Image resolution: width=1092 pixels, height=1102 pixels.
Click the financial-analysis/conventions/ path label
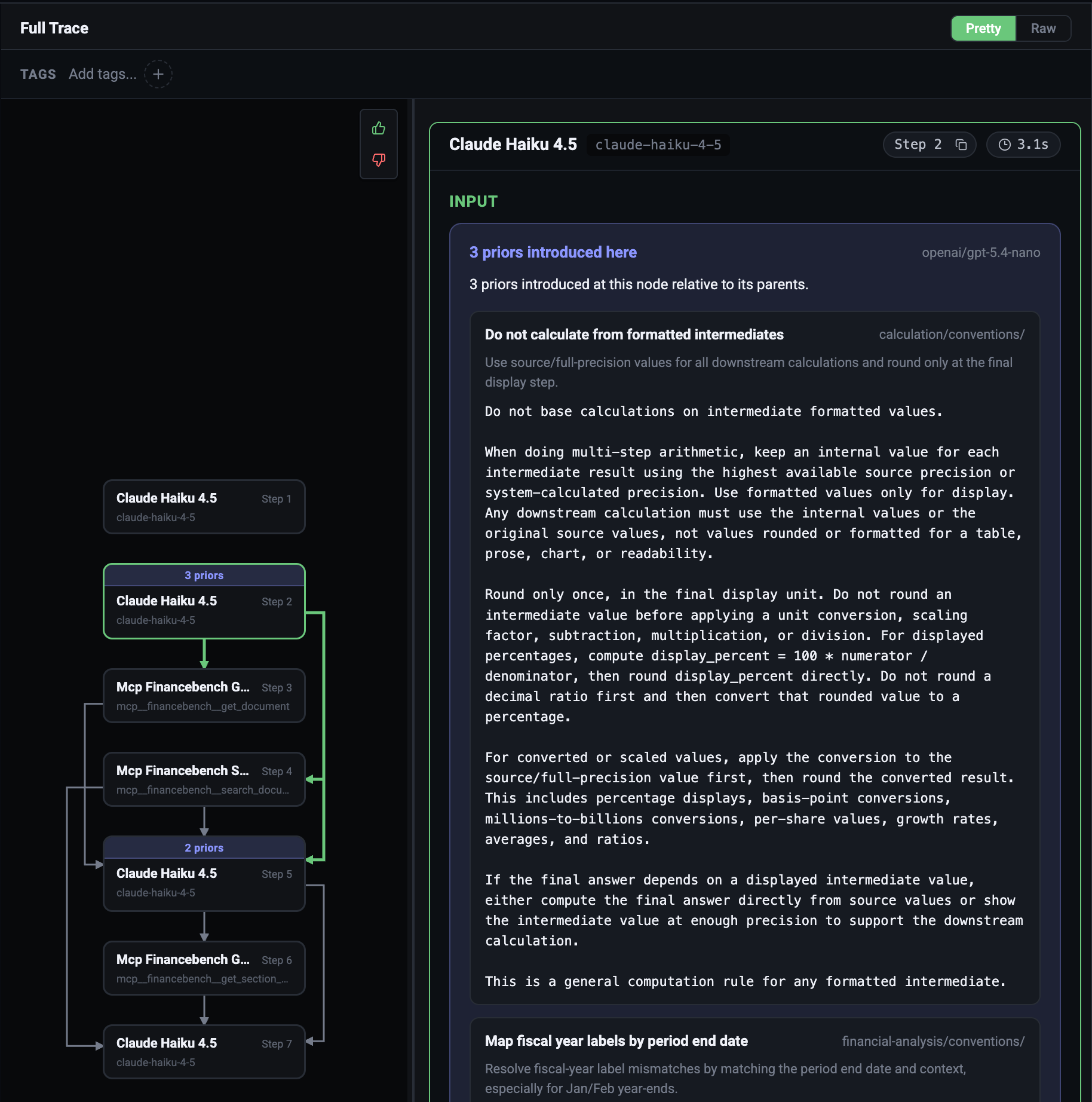pyautogui.click(x=933, y=1041)
